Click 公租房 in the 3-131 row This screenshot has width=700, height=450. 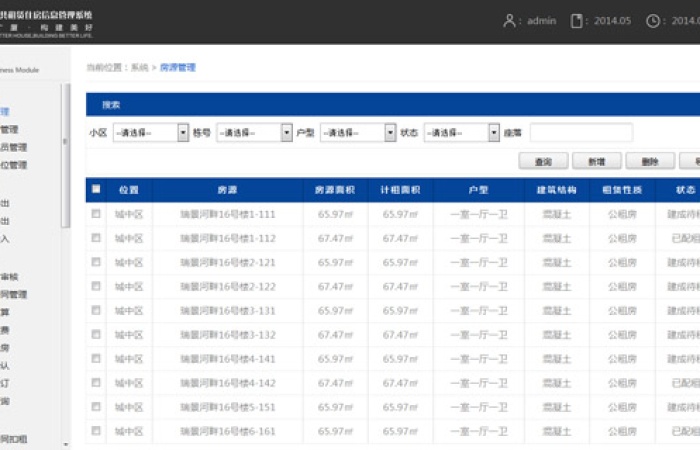click(622, 311)
